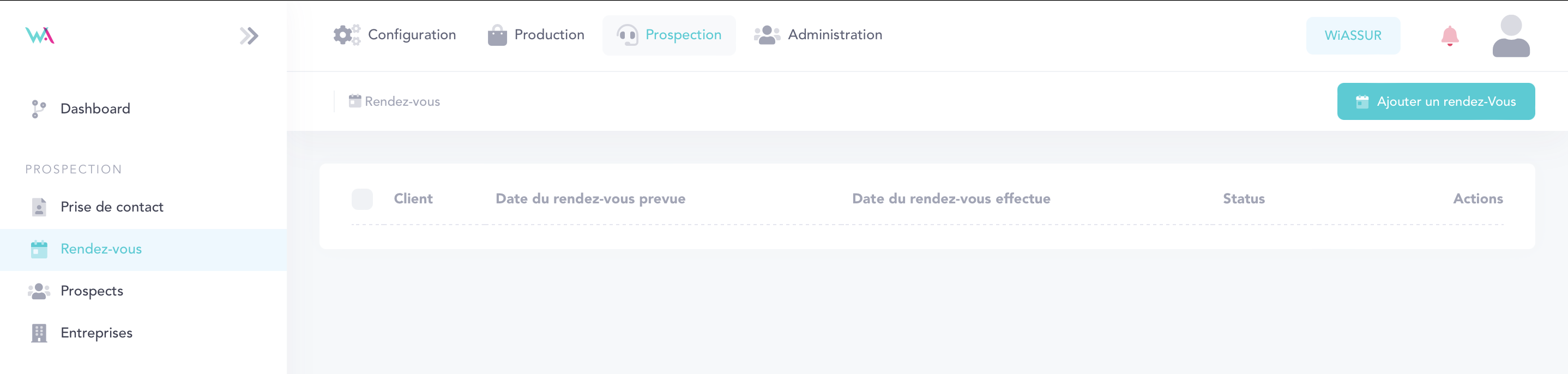Toggle the select-all checkbox in table header
Screen dimensions: 1568x374
pyautogui.click(x=362, y=199)
